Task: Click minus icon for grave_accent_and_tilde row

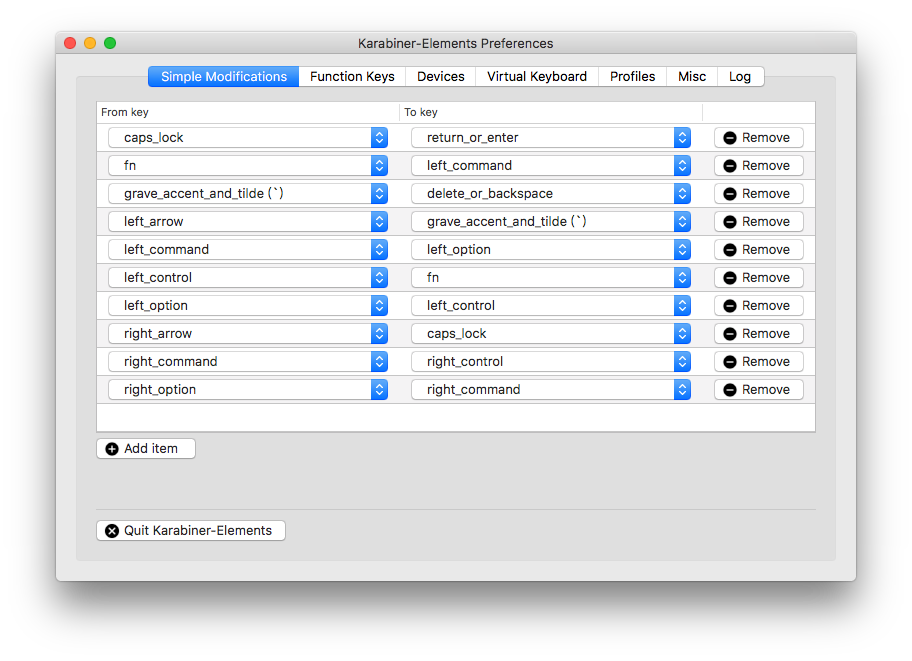Action: click(x=730, y=194)
